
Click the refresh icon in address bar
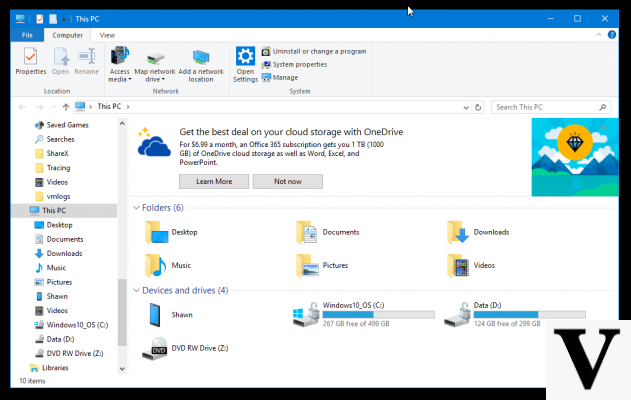pyautogui.click(x=478, y=107)
